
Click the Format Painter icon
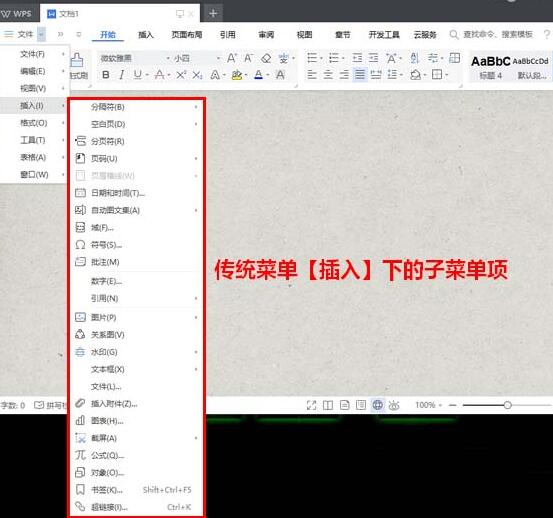click(77, 60)
